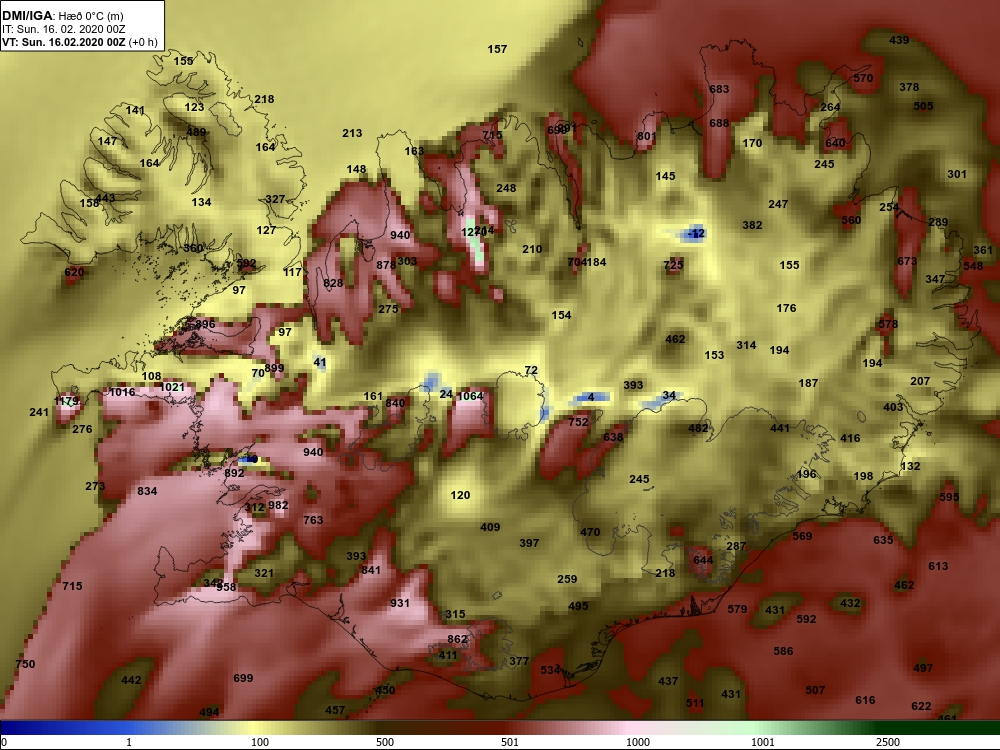Click the map value "801"

coord(646,136)
